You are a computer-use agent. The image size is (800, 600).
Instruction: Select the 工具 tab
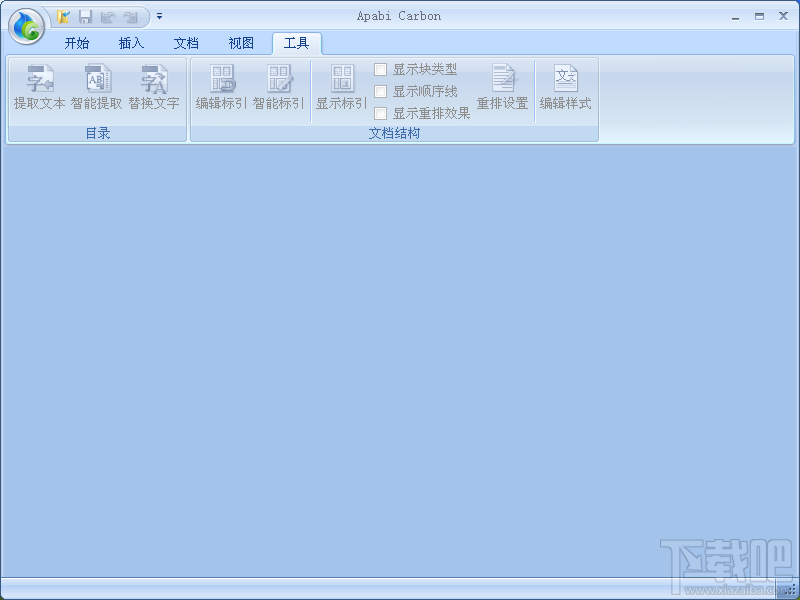296,43
